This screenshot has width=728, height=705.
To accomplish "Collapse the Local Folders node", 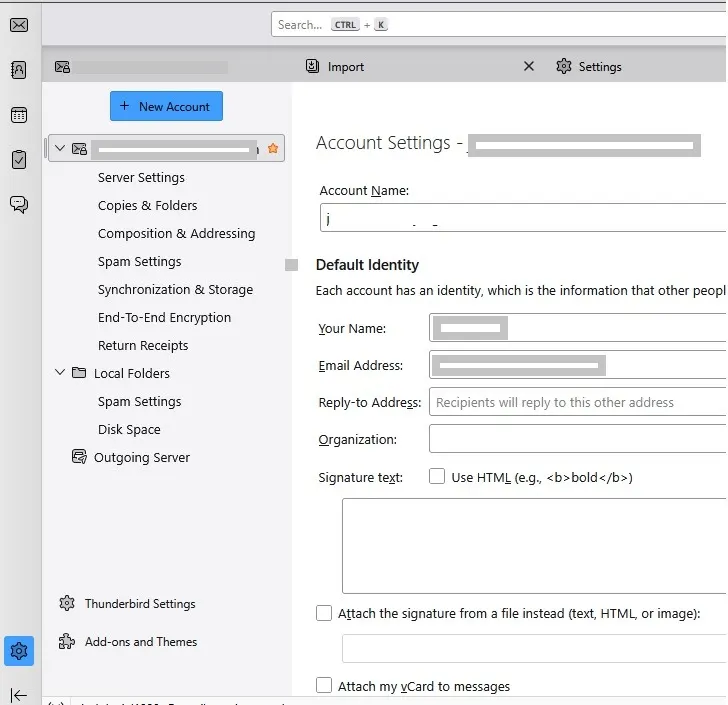I will 59,372.
